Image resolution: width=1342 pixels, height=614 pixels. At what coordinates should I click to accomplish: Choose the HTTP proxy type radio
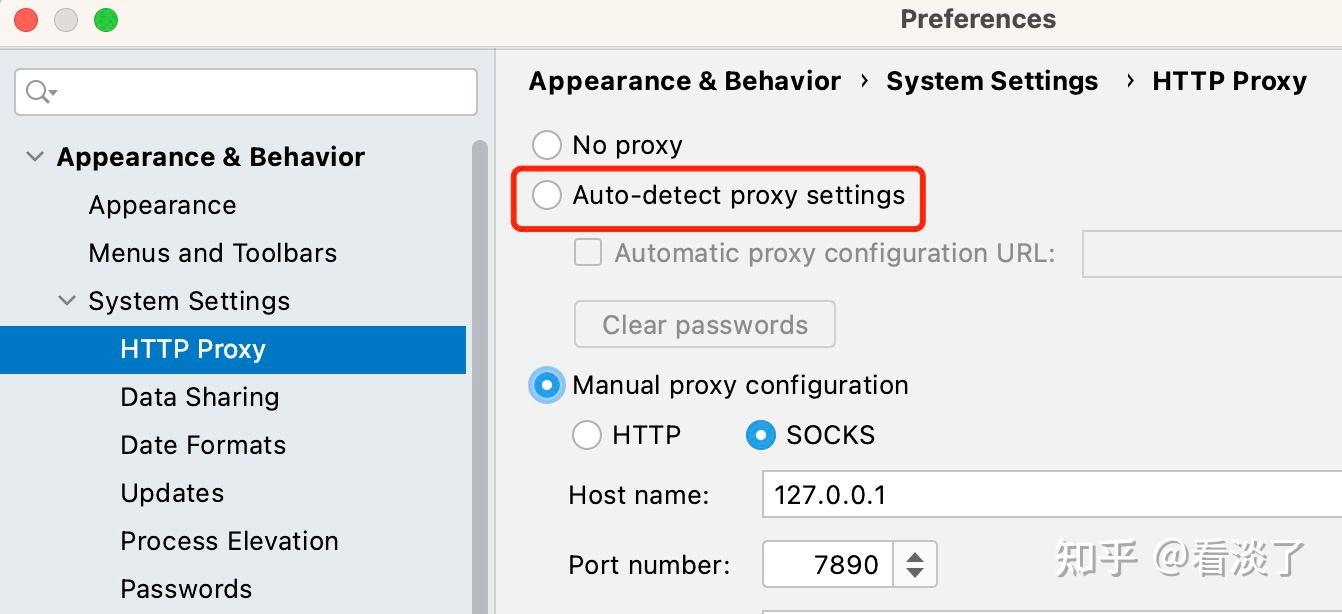[587, 435]
